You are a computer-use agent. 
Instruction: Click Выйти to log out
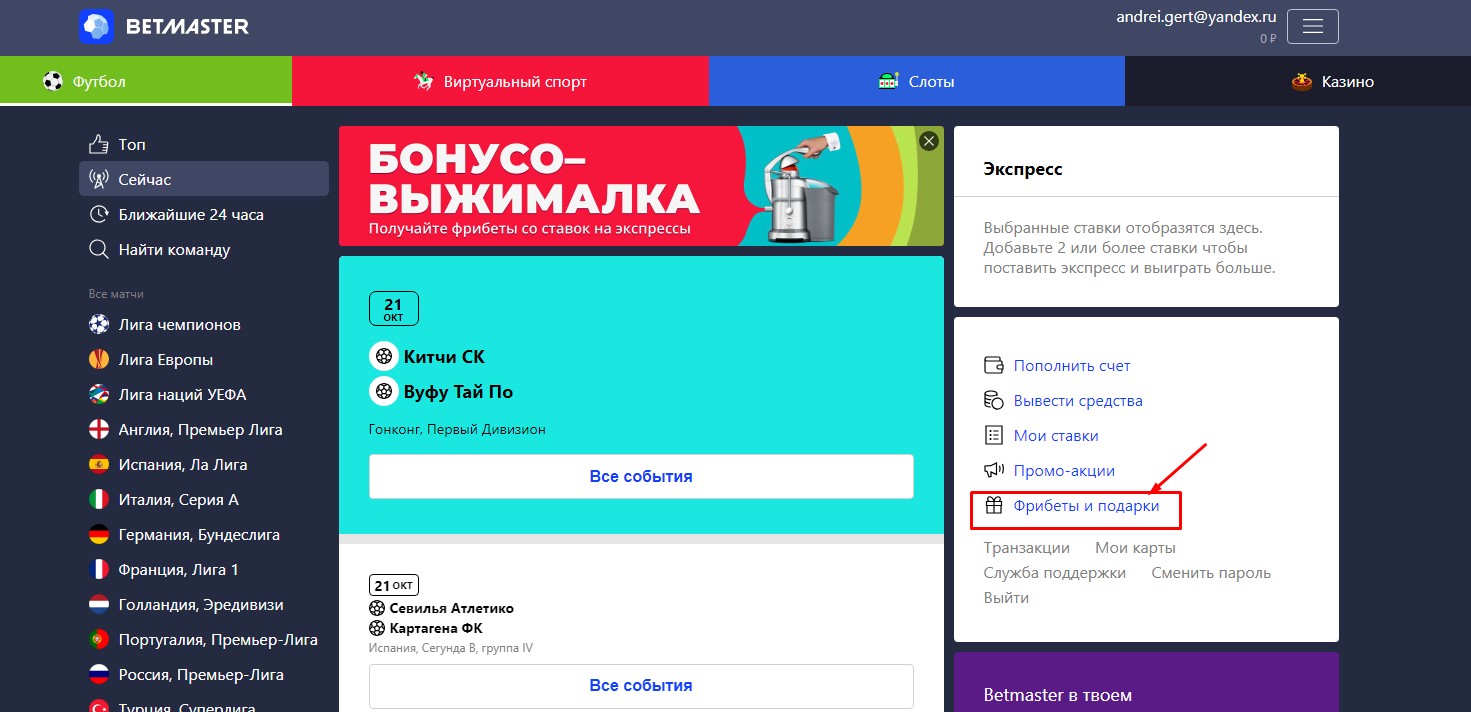point(1006,598)
